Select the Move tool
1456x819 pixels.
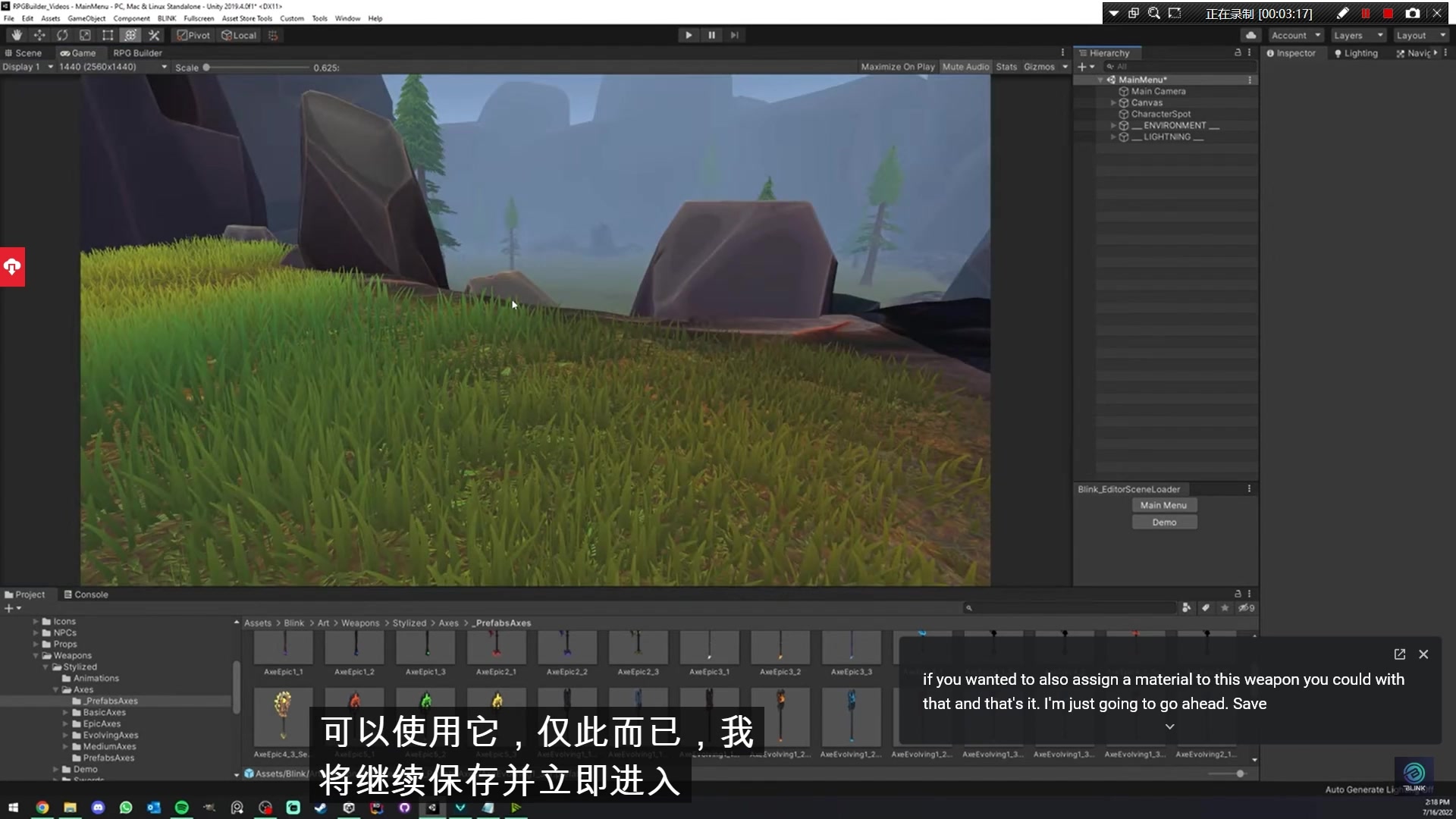(39, 35)
